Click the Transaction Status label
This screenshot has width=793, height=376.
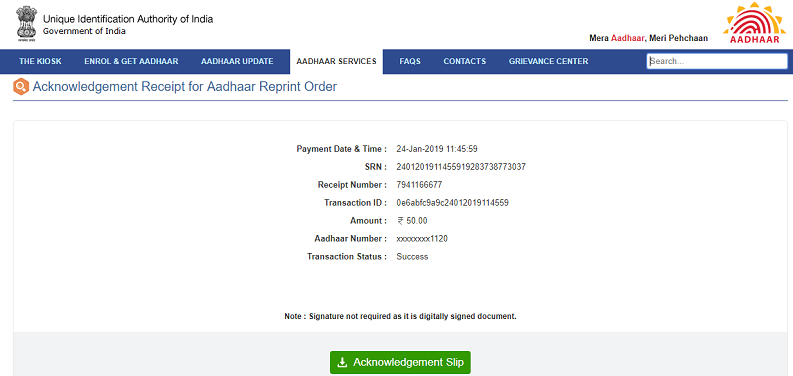[x=347, y=257]
